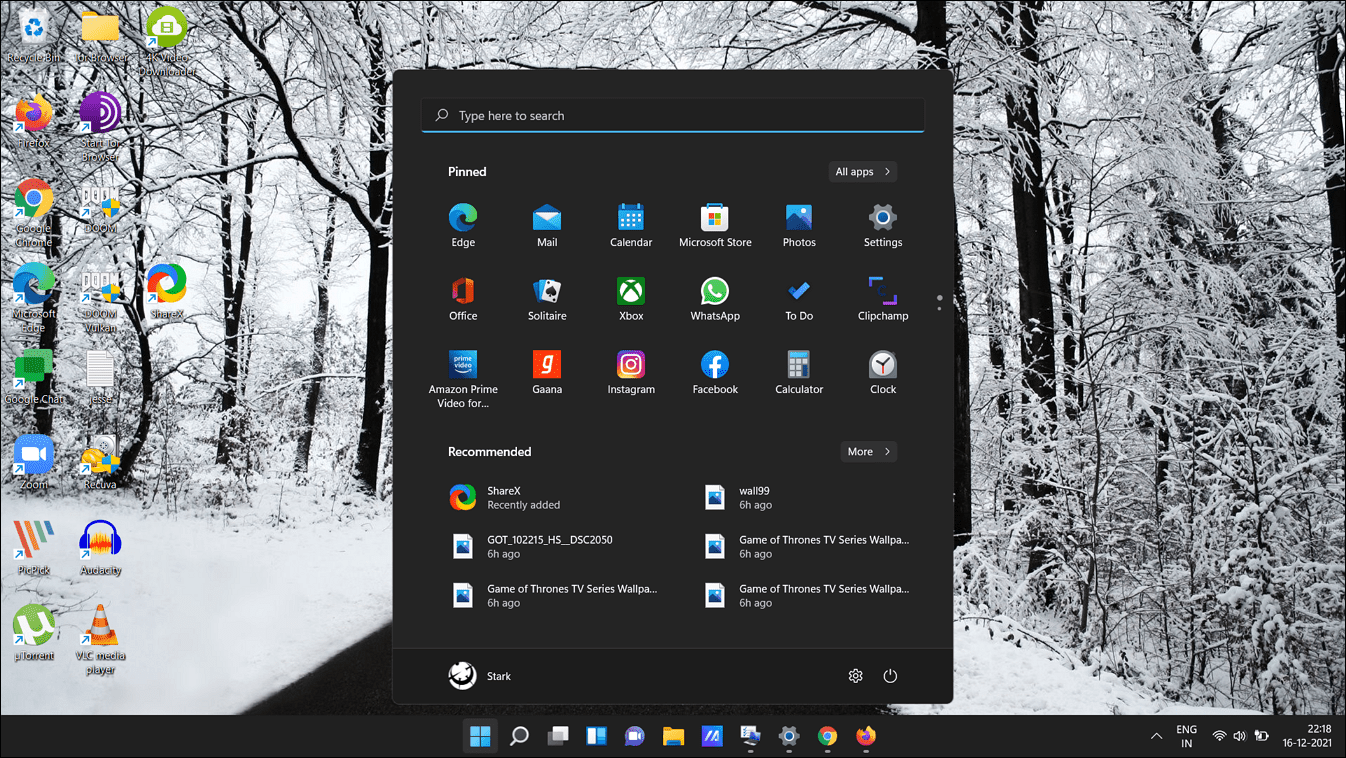Viewport: 1346px width, 758px height.
Task: Select µTorrent desktop shortcut
Action: coord(34,635)
